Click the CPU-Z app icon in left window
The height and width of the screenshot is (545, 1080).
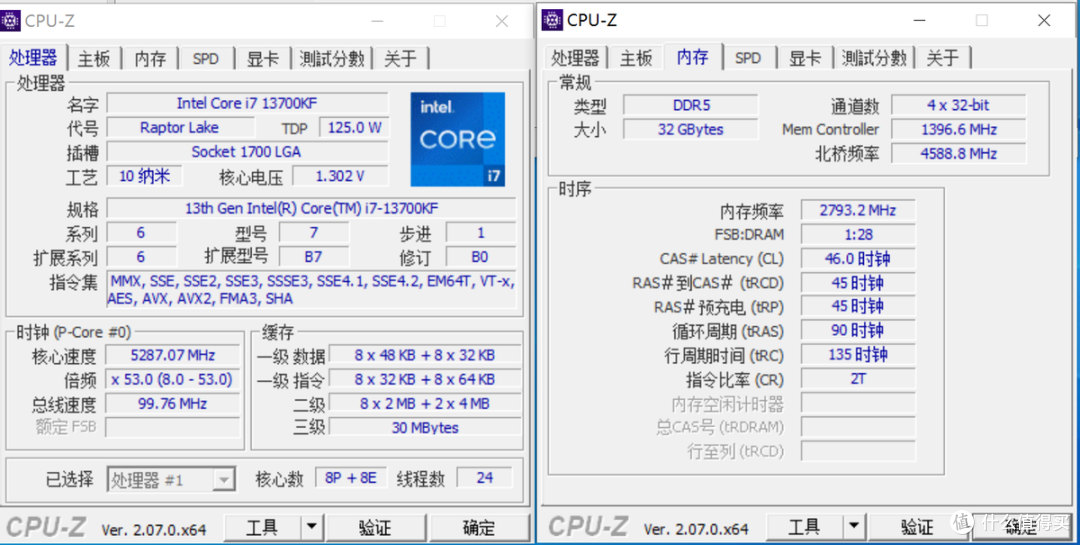[x=10, y=21]
